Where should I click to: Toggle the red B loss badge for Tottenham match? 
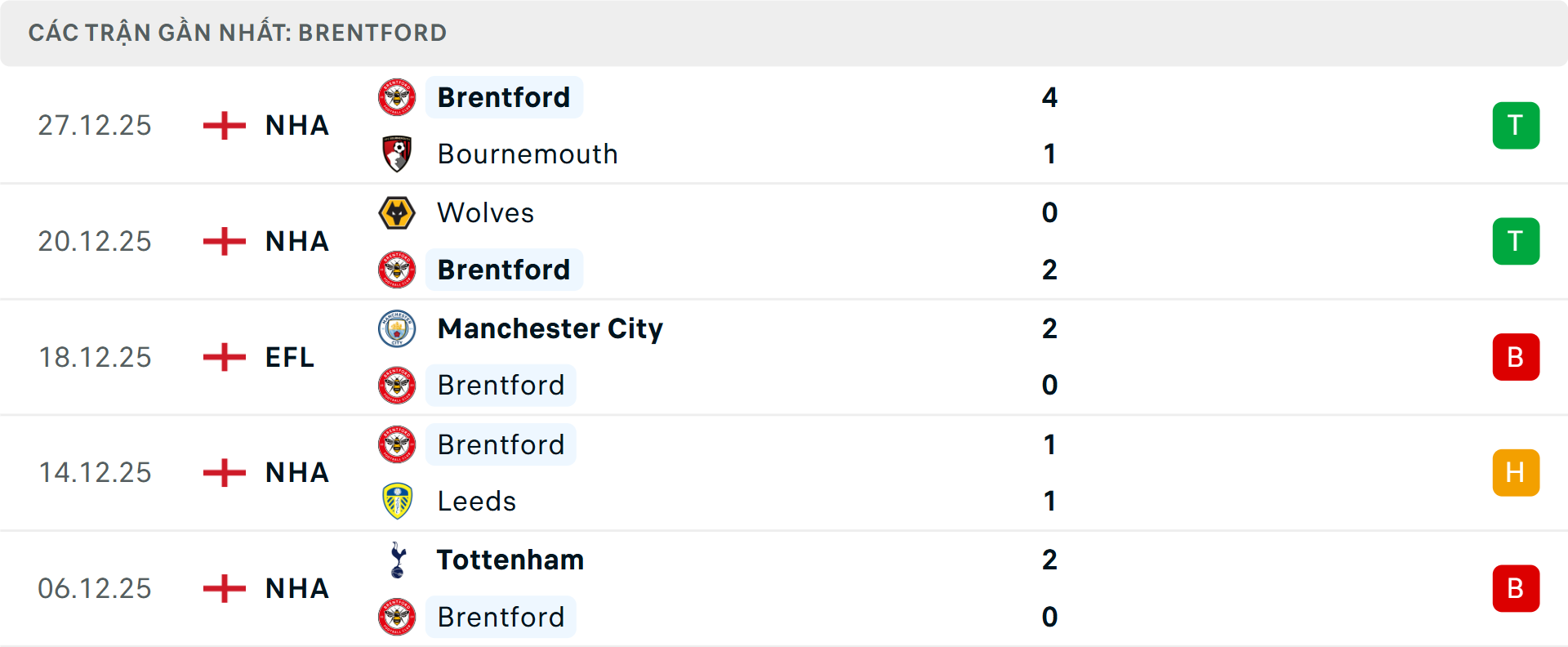[1516, 588]
